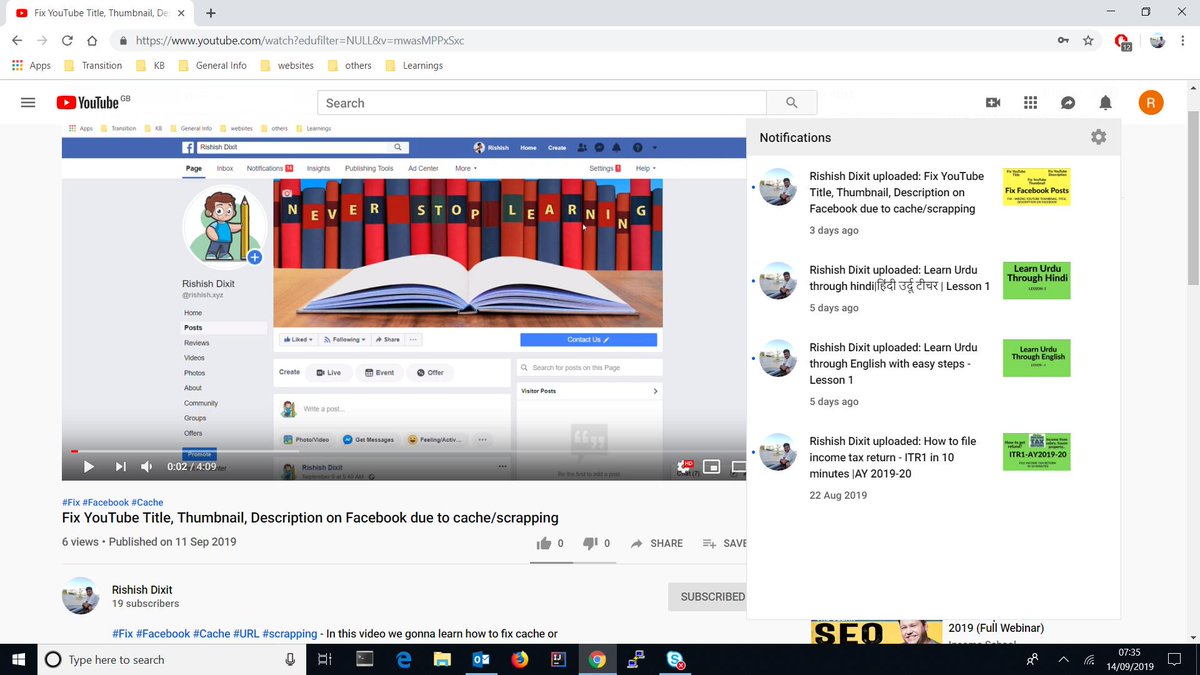Switch to miniplayer mode icon
Viewport: 1200px width, 675px height.
712,466
